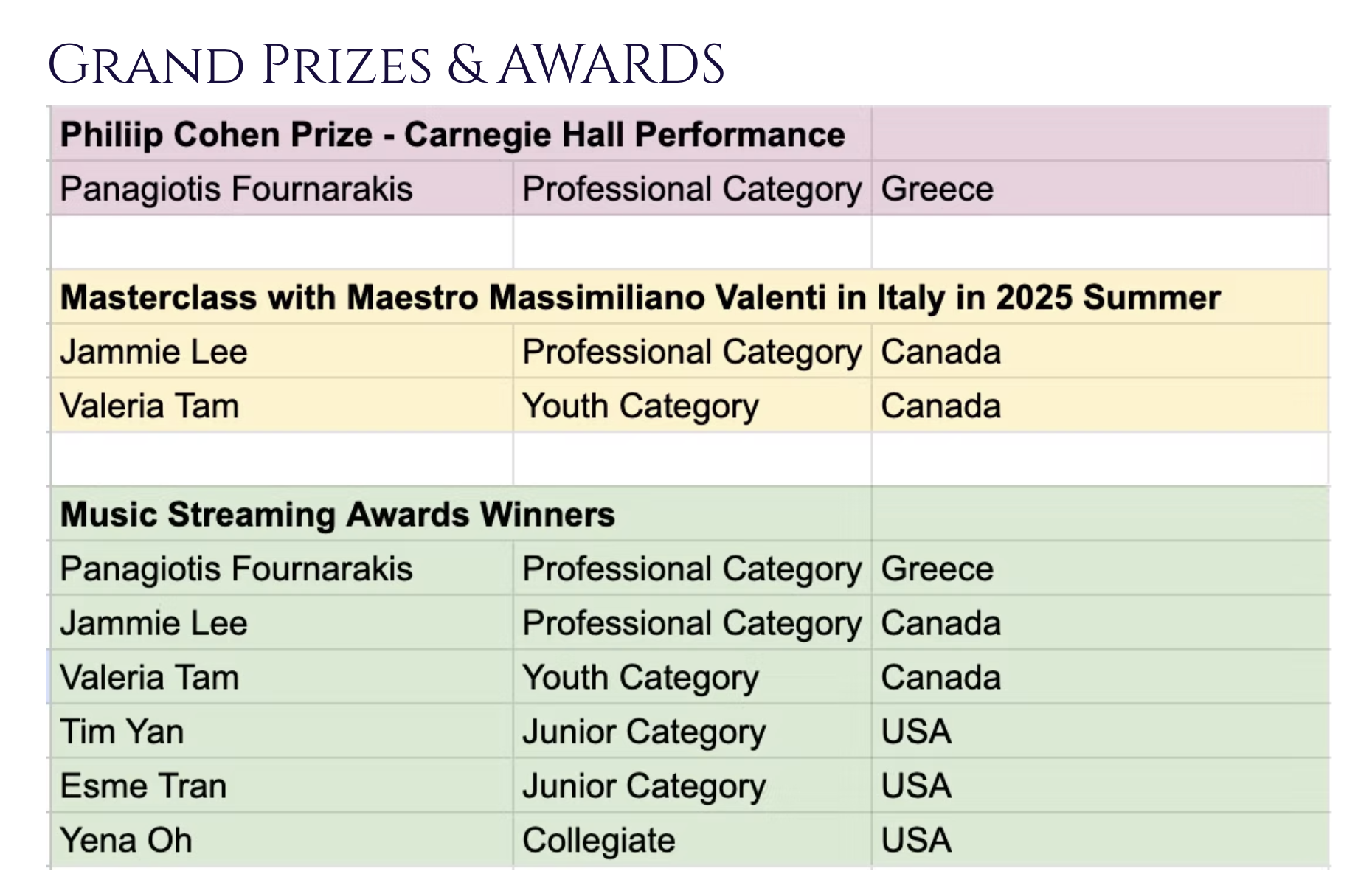Select Valeria Tam in Music Streaming Awards list
The image size is (1372, 888).
(x=150, y=678)
